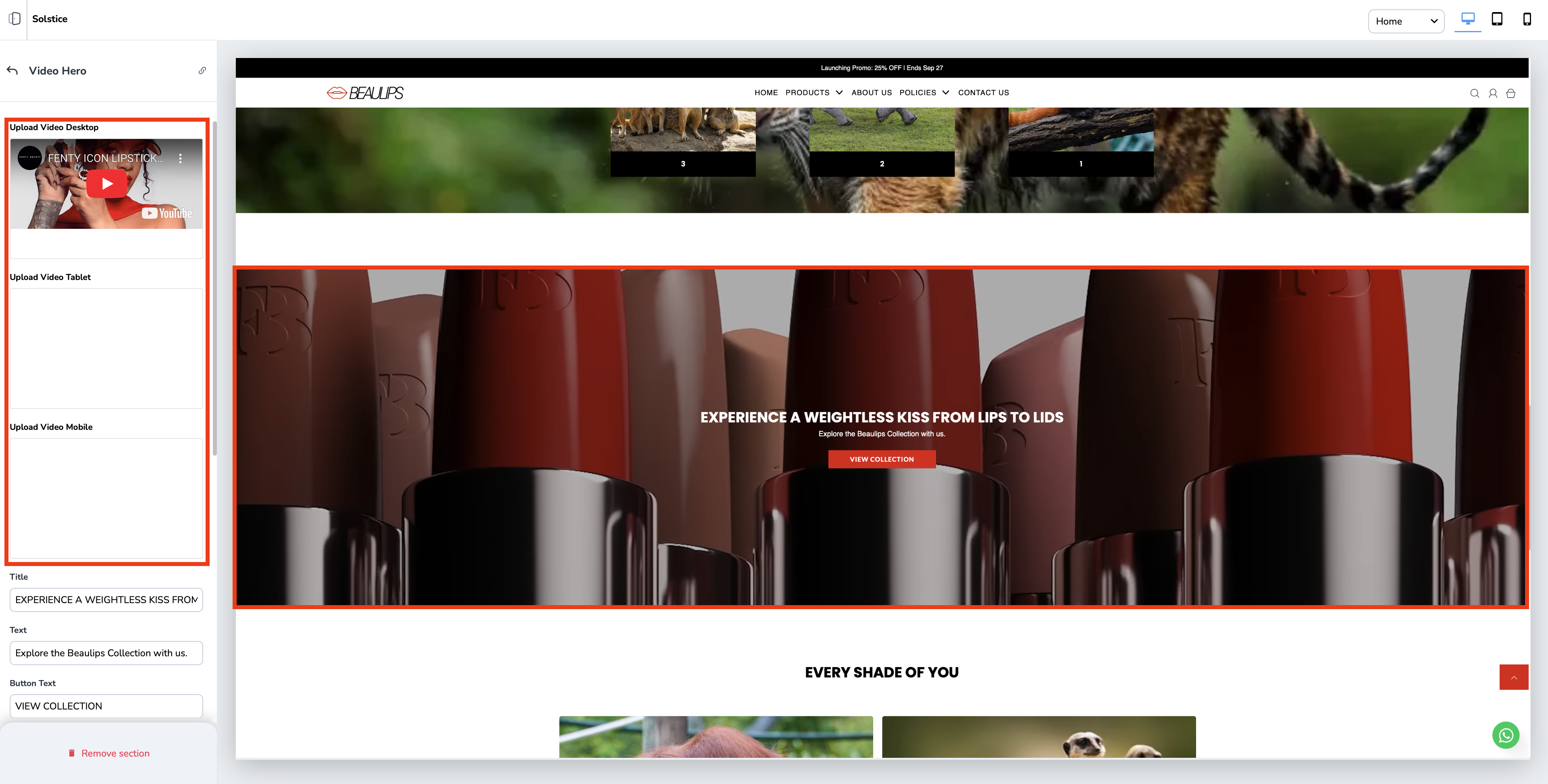
Task: Toggle the sidebar panel icon
Action: (x=15, y=19)
